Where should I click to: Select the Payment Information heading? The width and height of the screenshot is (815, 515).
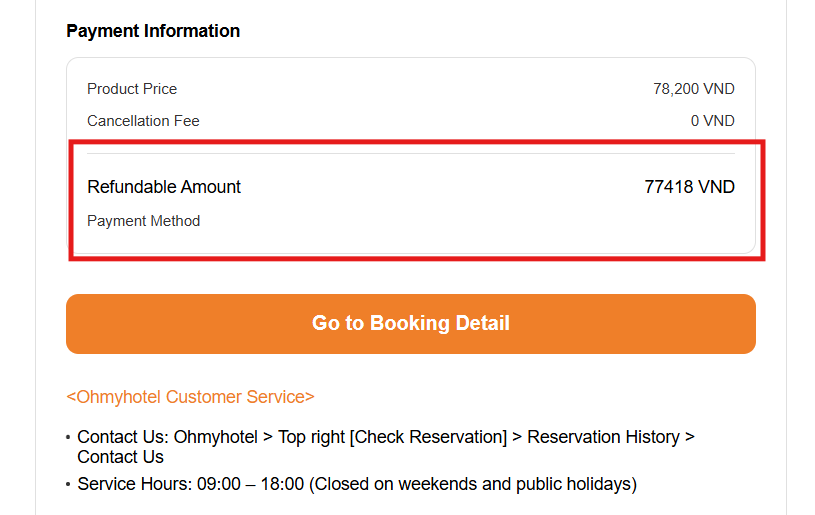pos(153,31)
